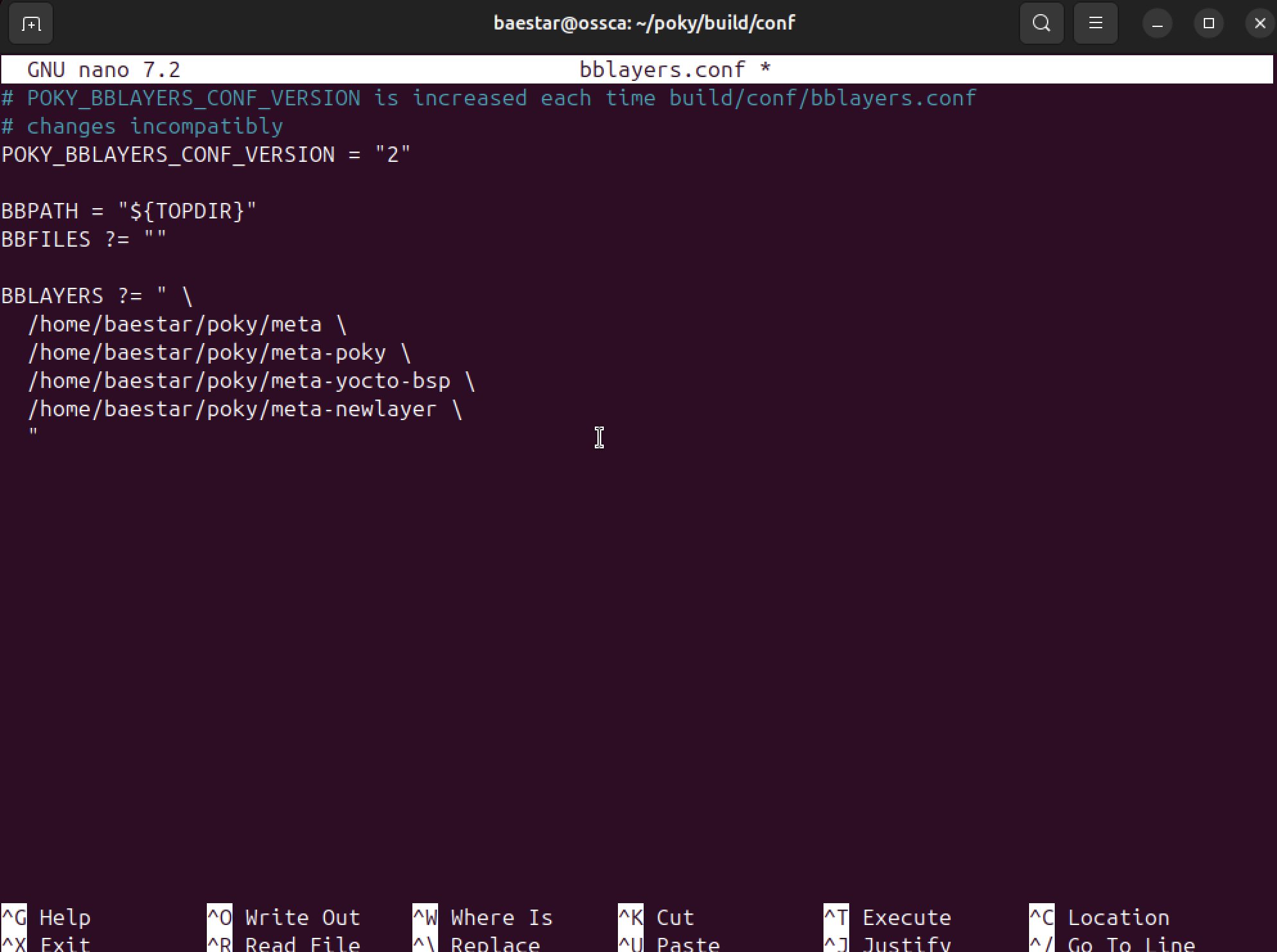Image resolution: width=1277 pixels, height=952 pixels.
Task: Click the closing quote line of BBLAYERS
Action: point(33,435)
